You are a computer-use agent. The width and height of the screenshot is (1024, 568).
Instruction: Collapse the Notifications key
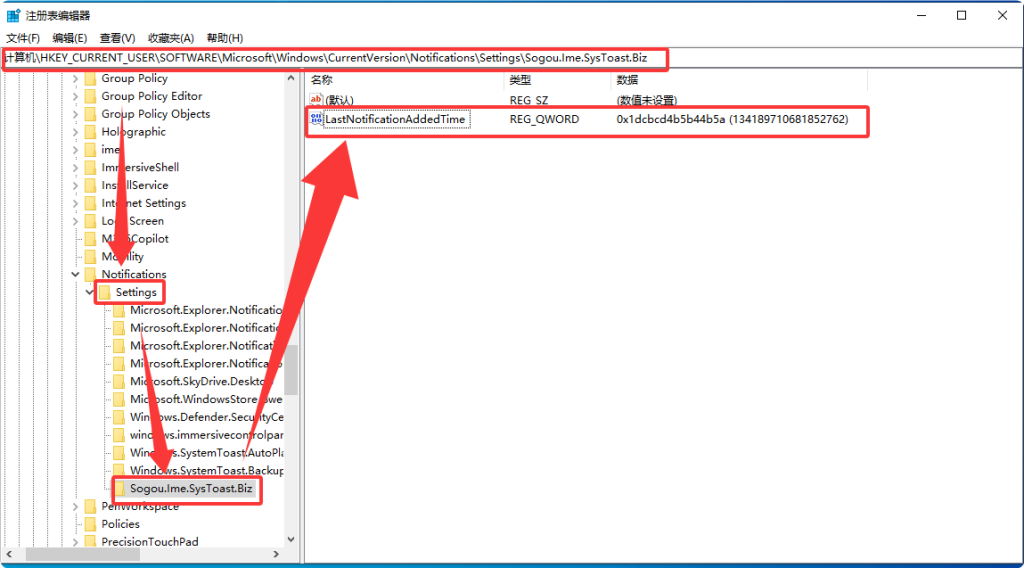(x=75, y=275)
